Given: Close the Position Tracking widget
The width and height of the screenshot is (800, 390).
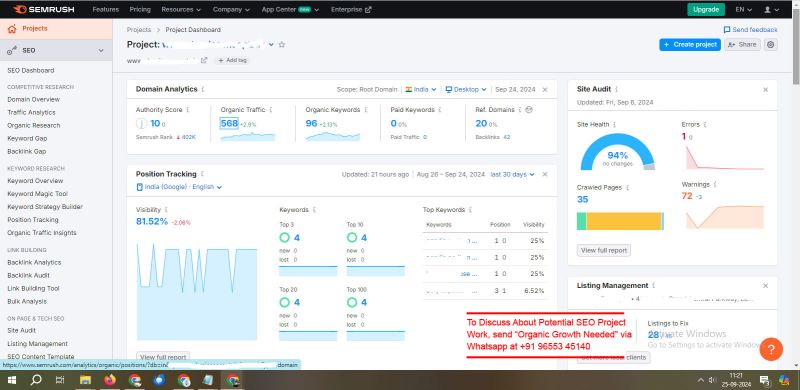Looking at the screenshot, I should click(545, 174).
